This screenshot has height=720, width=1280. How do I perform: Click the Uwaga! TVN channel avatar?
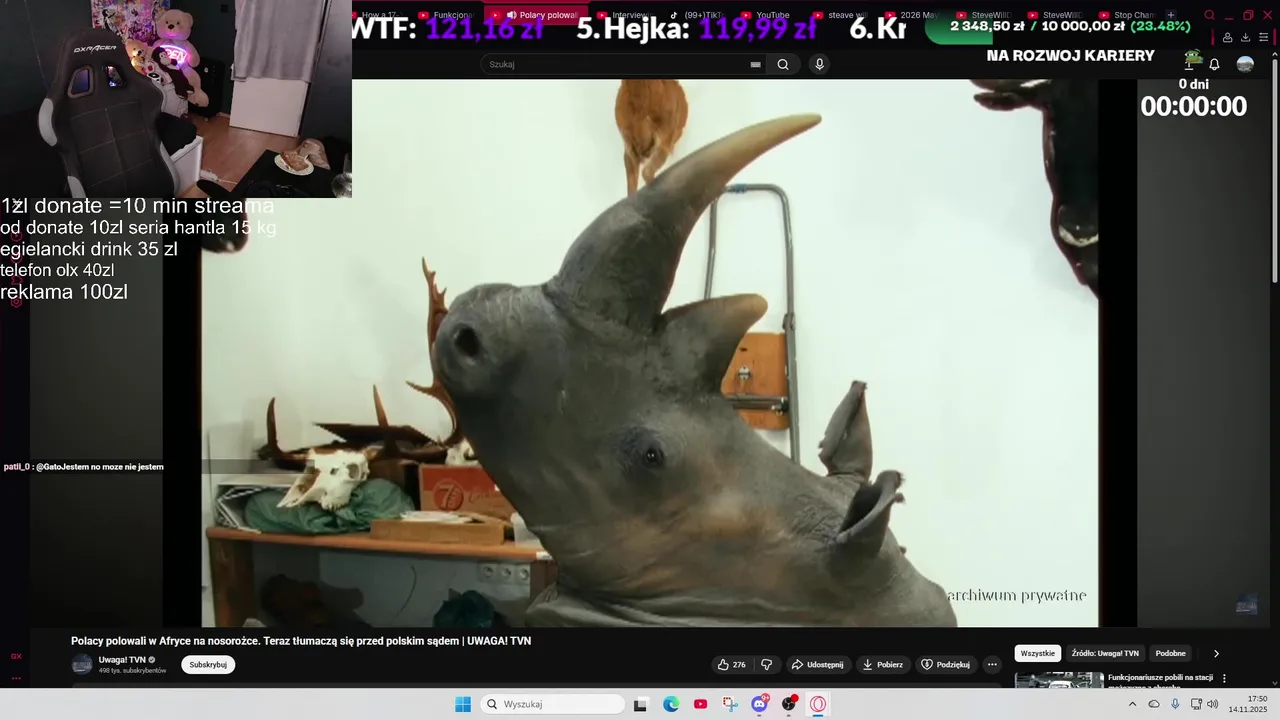(82, 664)
